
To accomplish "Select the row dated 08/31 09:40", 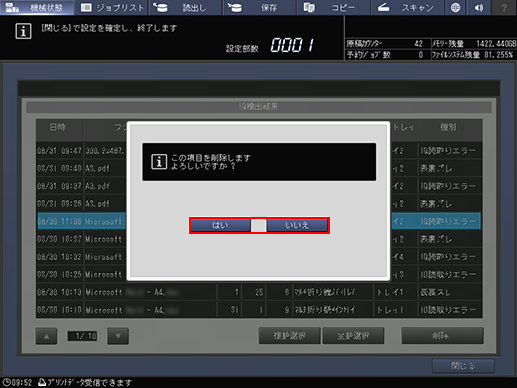I will pos(259,168).
